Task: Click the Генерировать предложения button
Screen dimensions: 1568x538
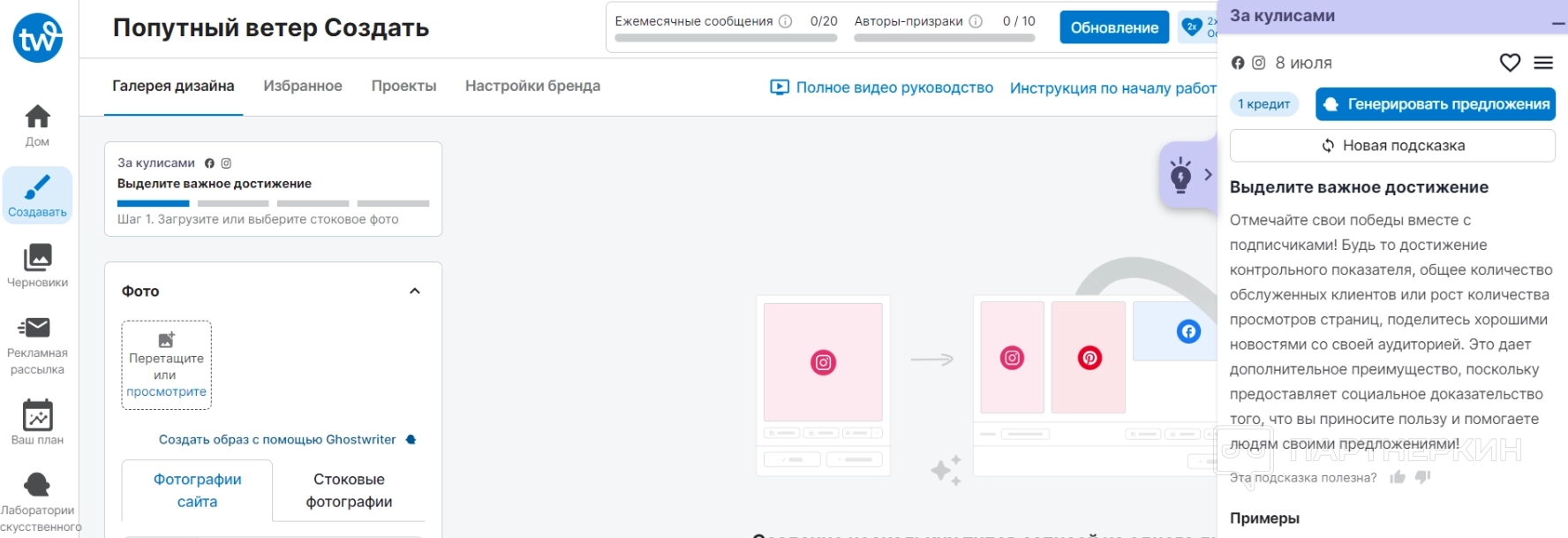Action: click(1435, 104)
